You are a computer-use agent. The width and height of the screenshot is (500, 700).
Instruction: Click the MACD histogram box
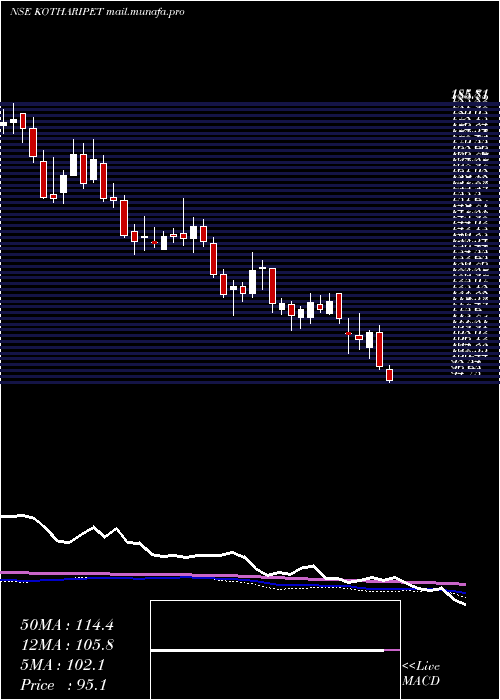coord(275,650)
